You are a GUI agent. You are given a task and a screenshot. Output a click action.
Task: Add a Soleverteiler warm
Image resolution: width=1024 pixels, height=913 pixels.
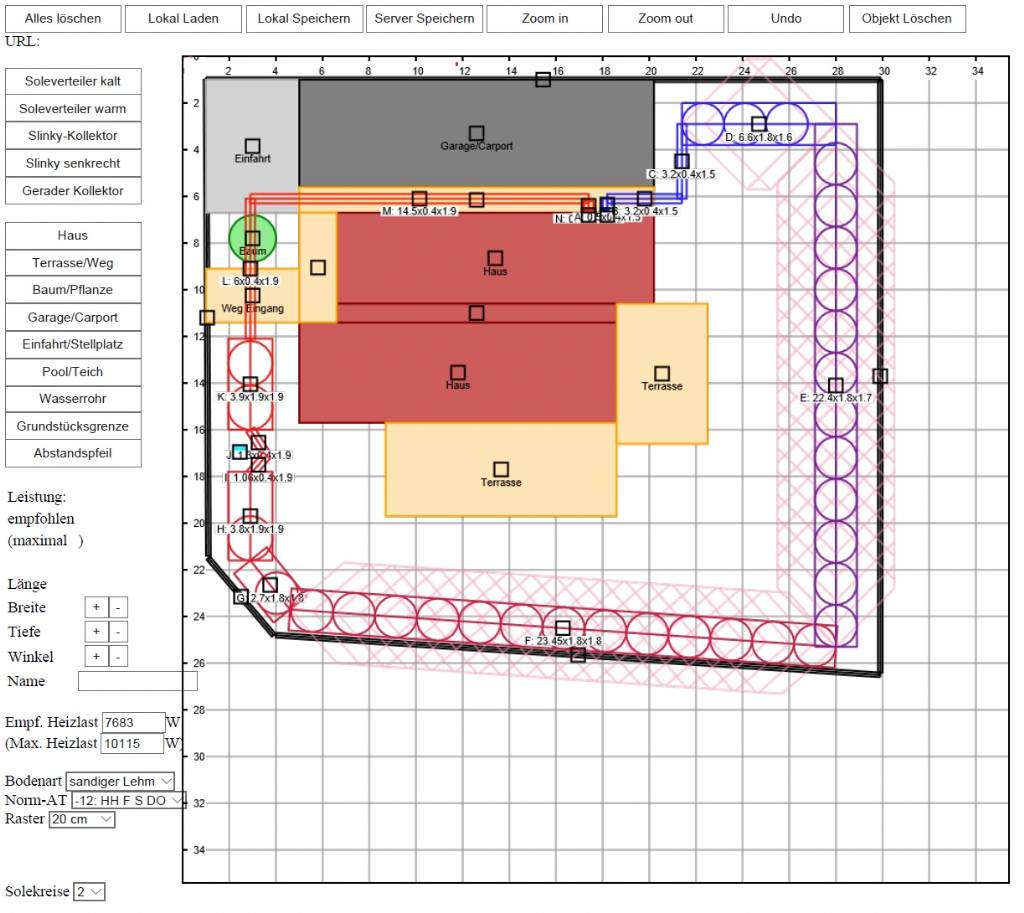73,109
